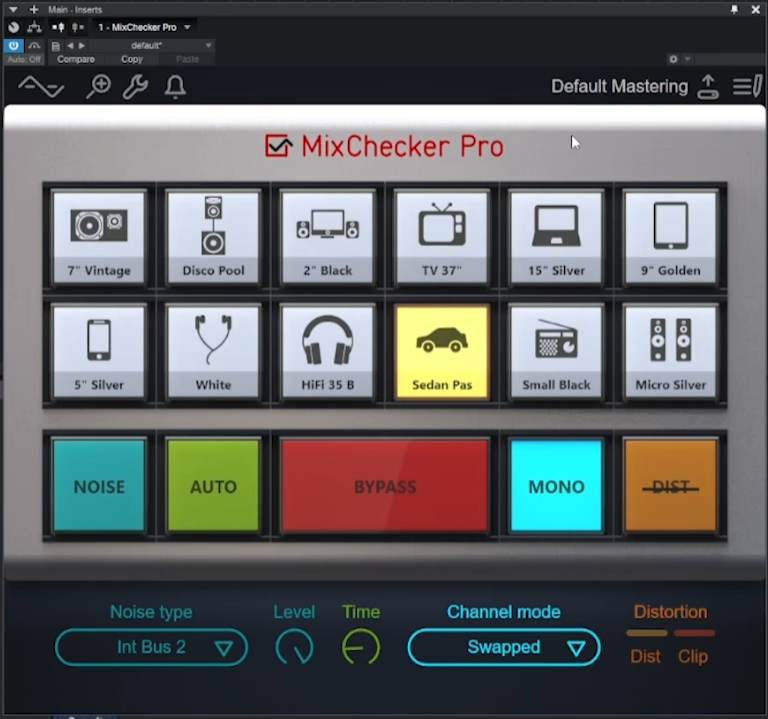
Task: Toggle the AUTO switching button
Action: click(x=213, y=486)
